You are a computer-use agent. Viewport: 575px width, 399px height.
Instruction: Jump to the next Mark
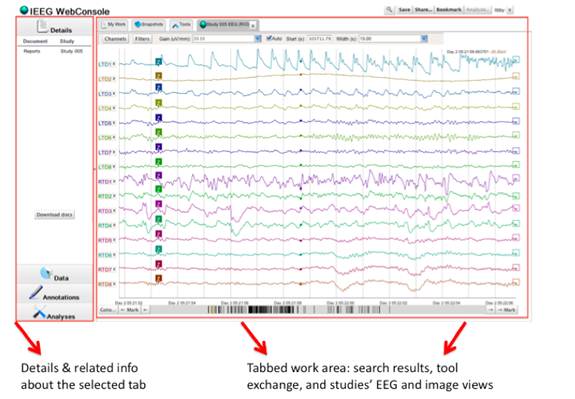(x=507, y=310)
